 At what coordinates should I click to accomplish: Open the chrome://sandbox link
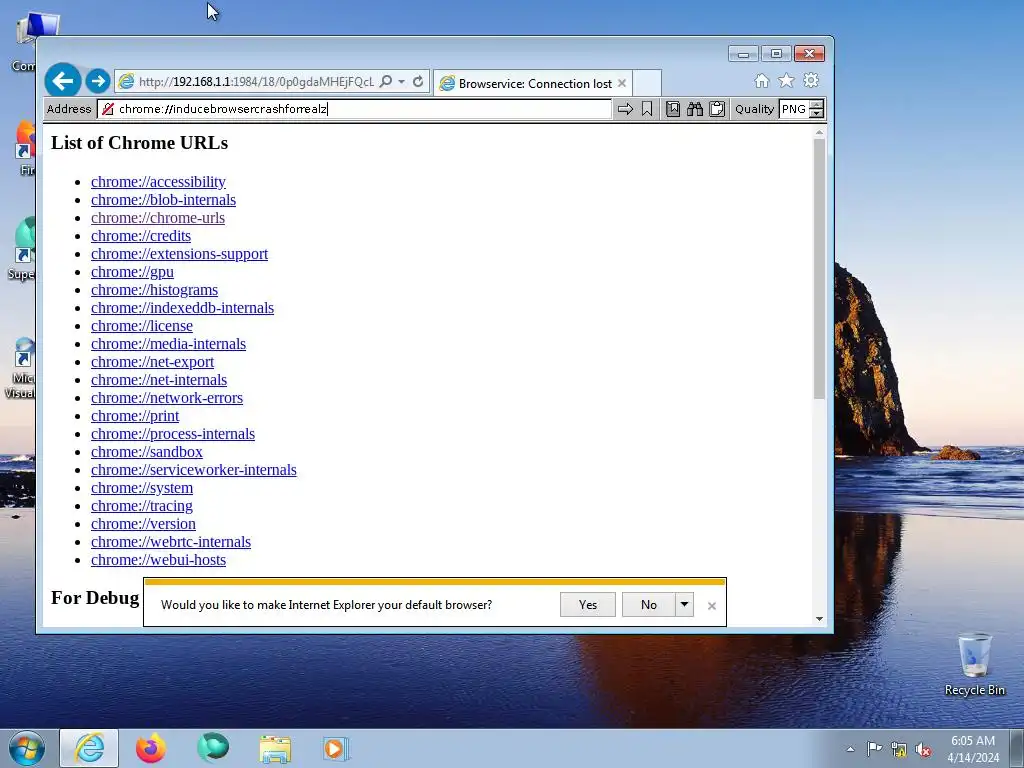coord(146,451)
